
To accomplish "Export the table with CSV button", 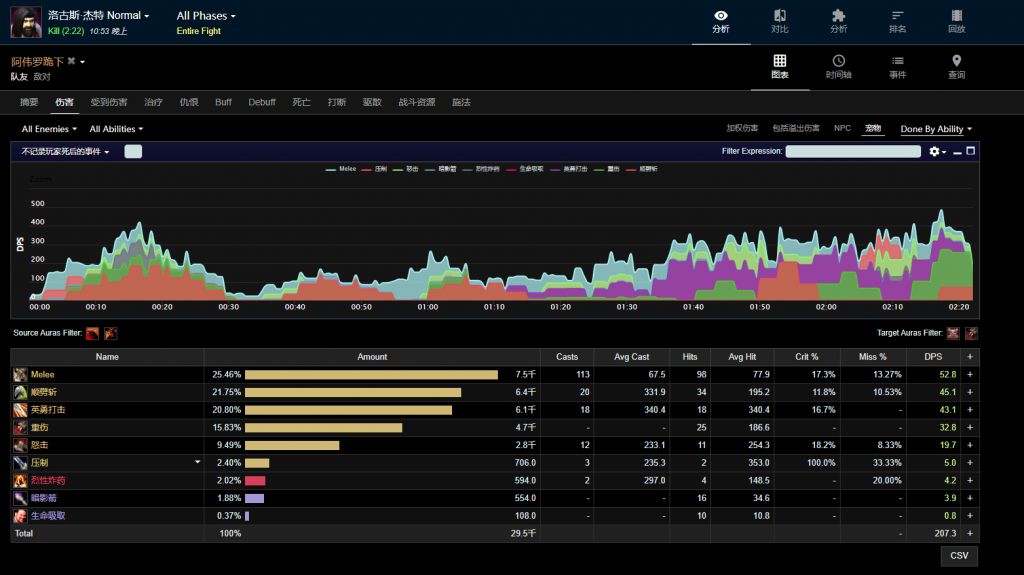I will click(958, 556).
